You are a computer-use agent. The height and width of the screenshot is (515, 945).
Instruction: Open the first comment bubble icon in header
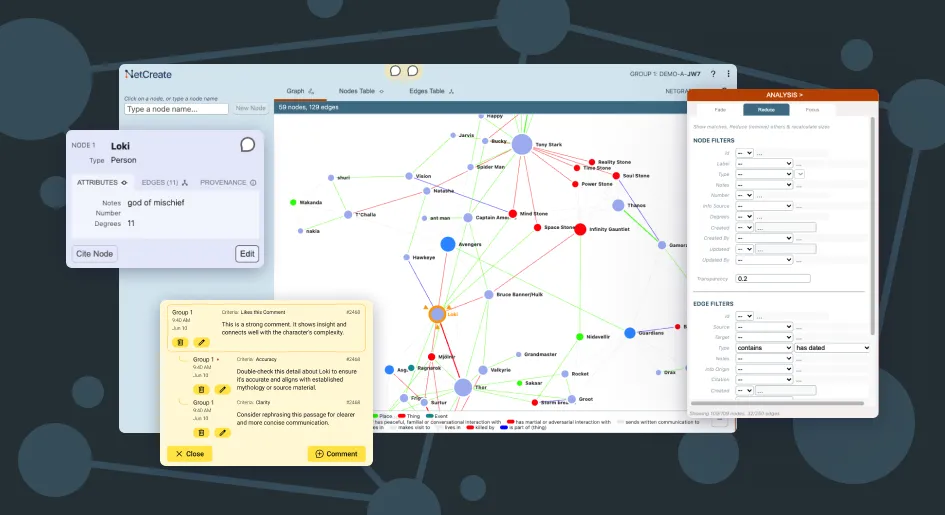(x=395, y=71)
